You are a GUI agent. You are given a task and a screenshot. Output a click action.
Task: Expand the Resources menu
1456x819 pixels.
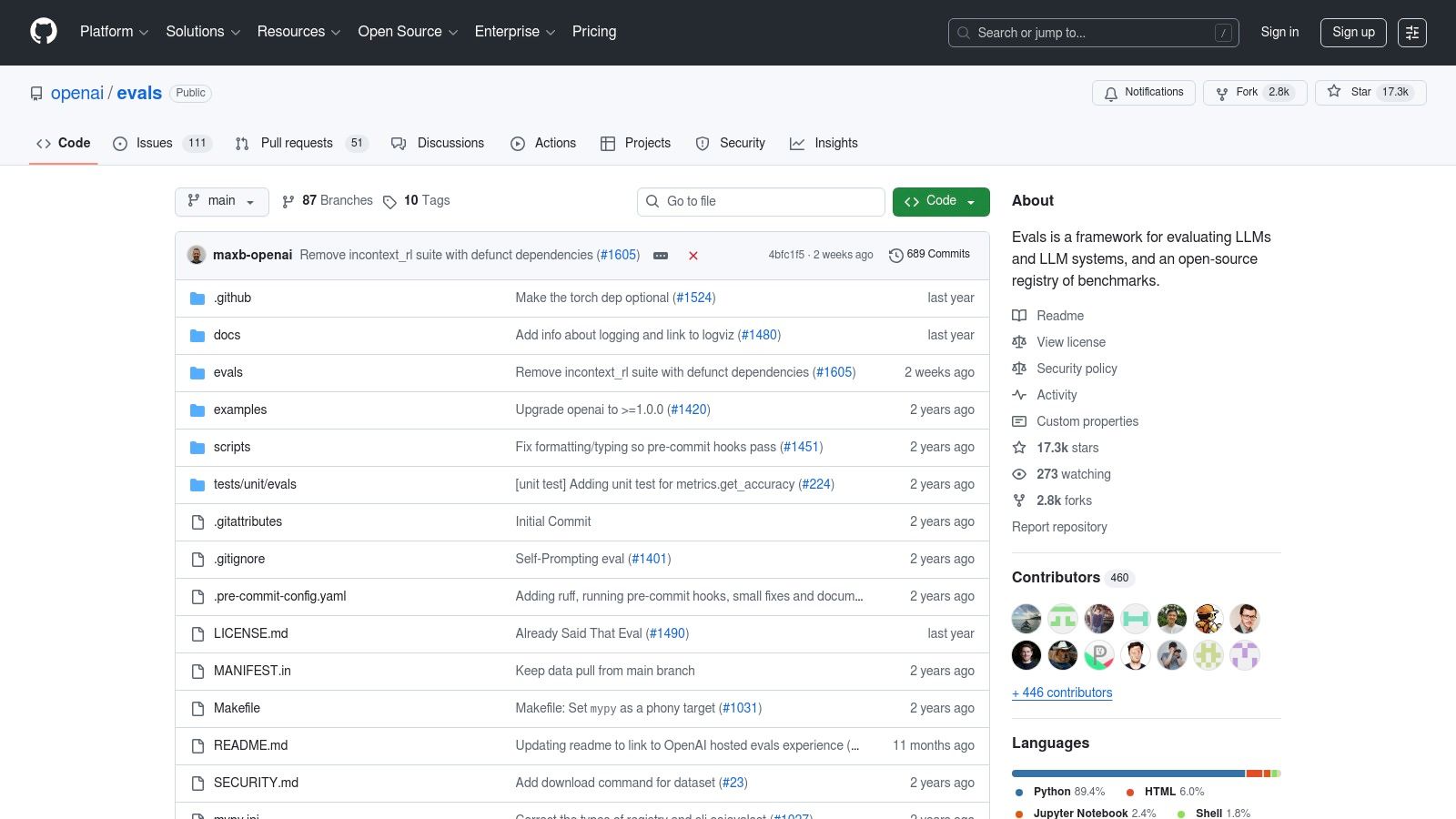(298, 32)
